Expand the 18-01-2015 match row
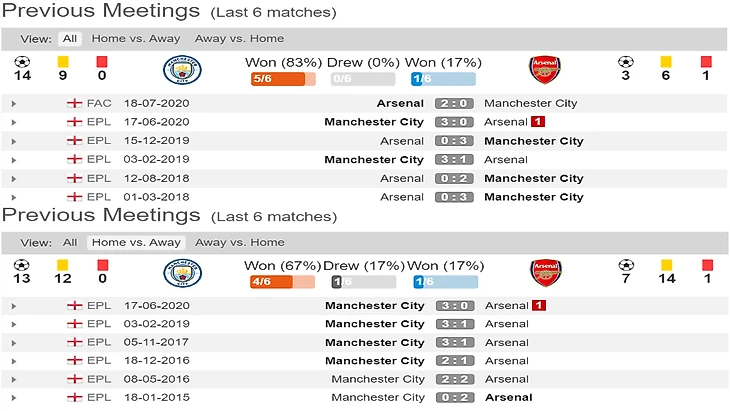Image resolution: width=730 pixels, height=411 pixels. tap(12, 398)
